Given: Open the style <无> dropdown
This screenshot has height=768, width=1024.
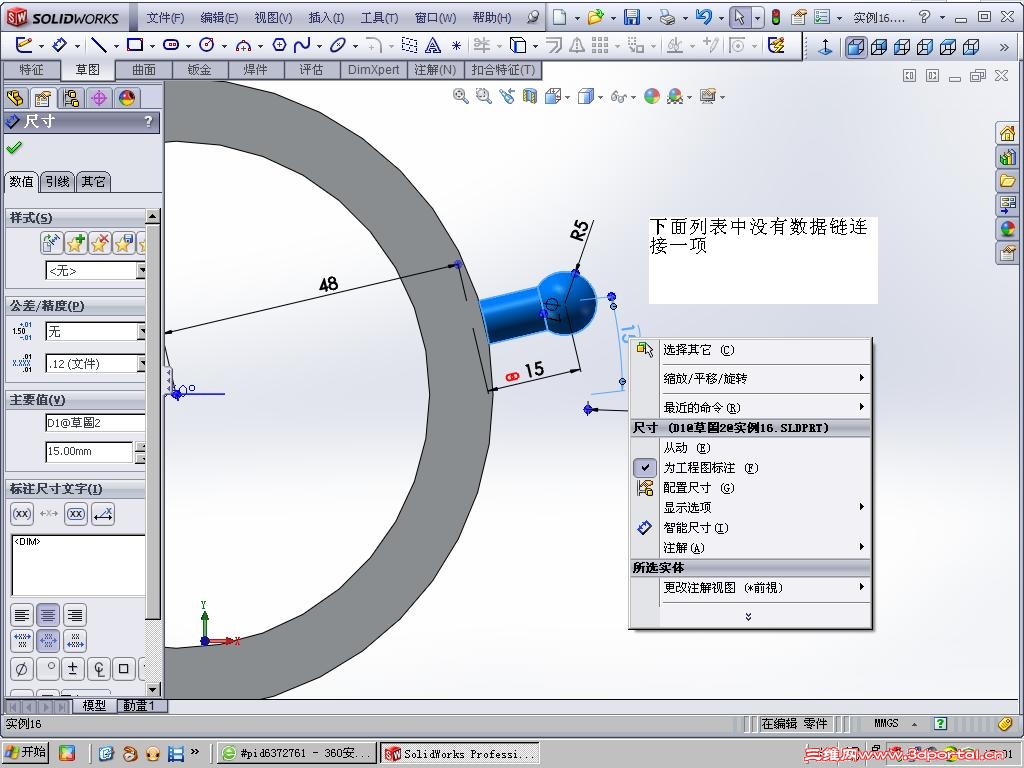Looking at the screenshot, I should coord(141,270).
